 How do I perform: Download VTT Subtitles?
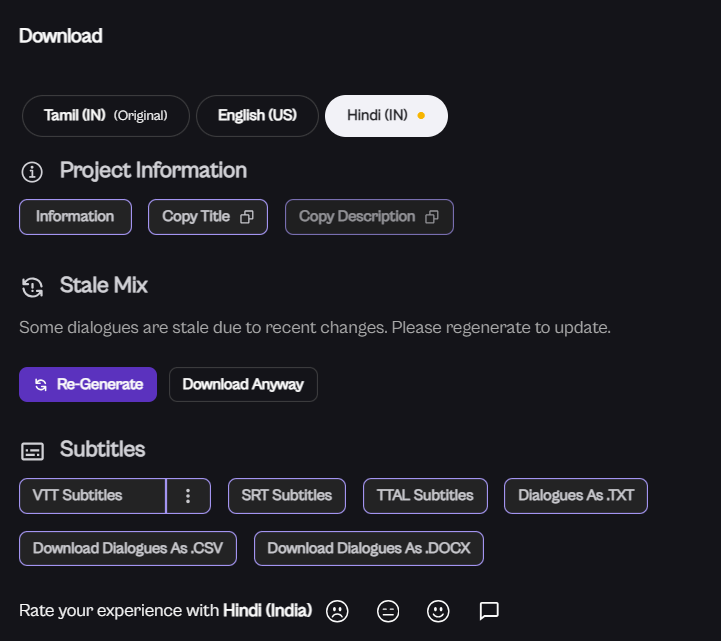tap(92, 496)
